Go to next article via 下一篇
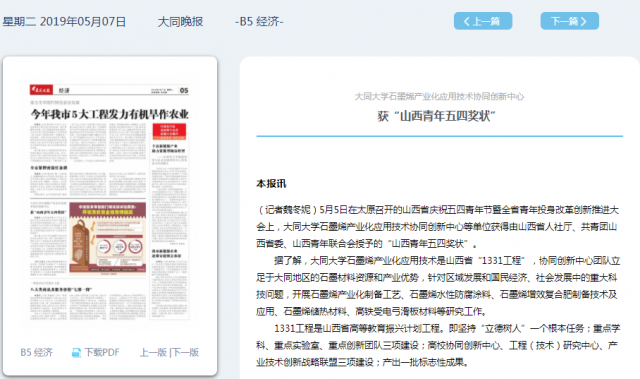 (569, 21)
